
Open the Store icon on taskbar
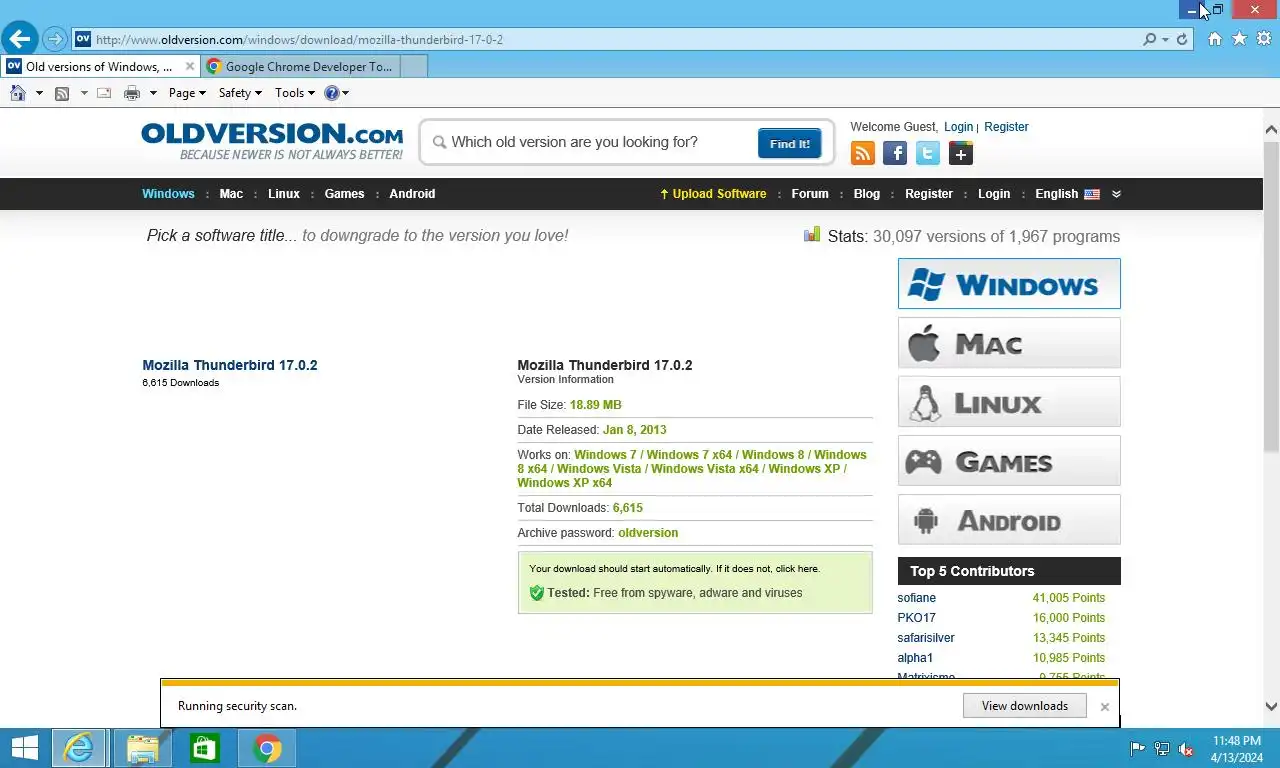205,748
